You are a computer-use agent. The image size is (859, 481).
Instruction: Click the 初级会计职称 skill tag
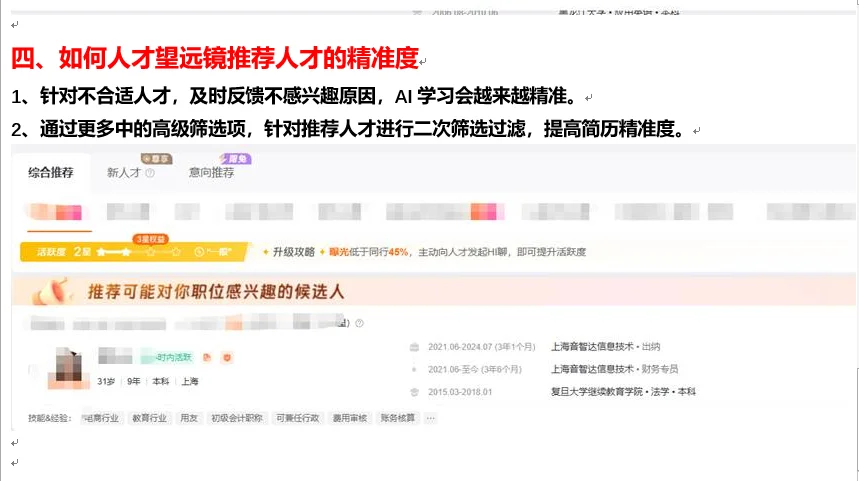pyautogui.click(x=237, y=418)
